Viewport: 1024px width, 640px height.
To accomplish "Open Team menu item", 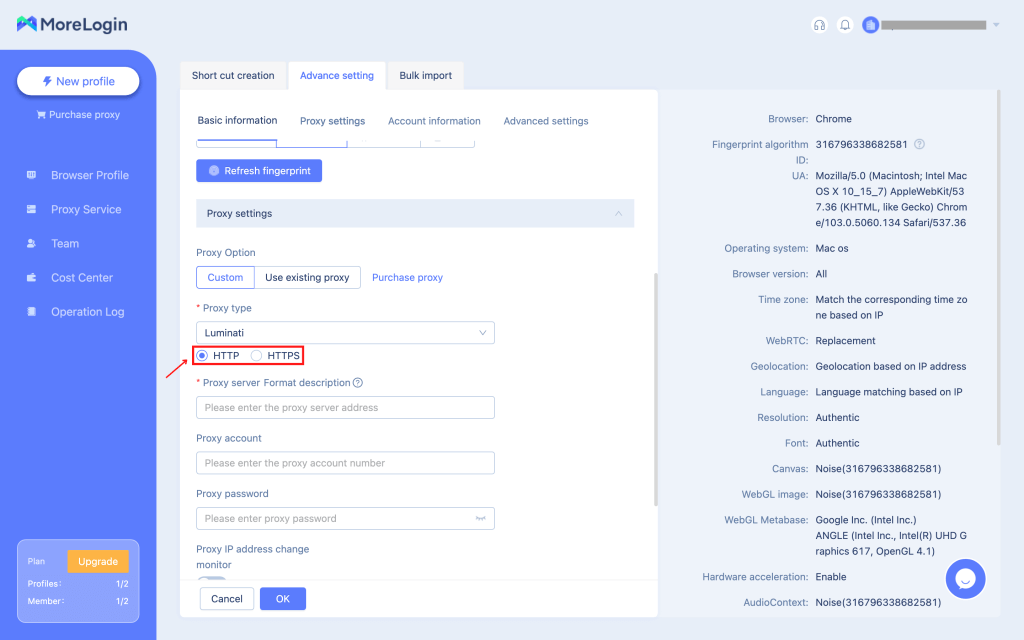I will coord(65,243).
